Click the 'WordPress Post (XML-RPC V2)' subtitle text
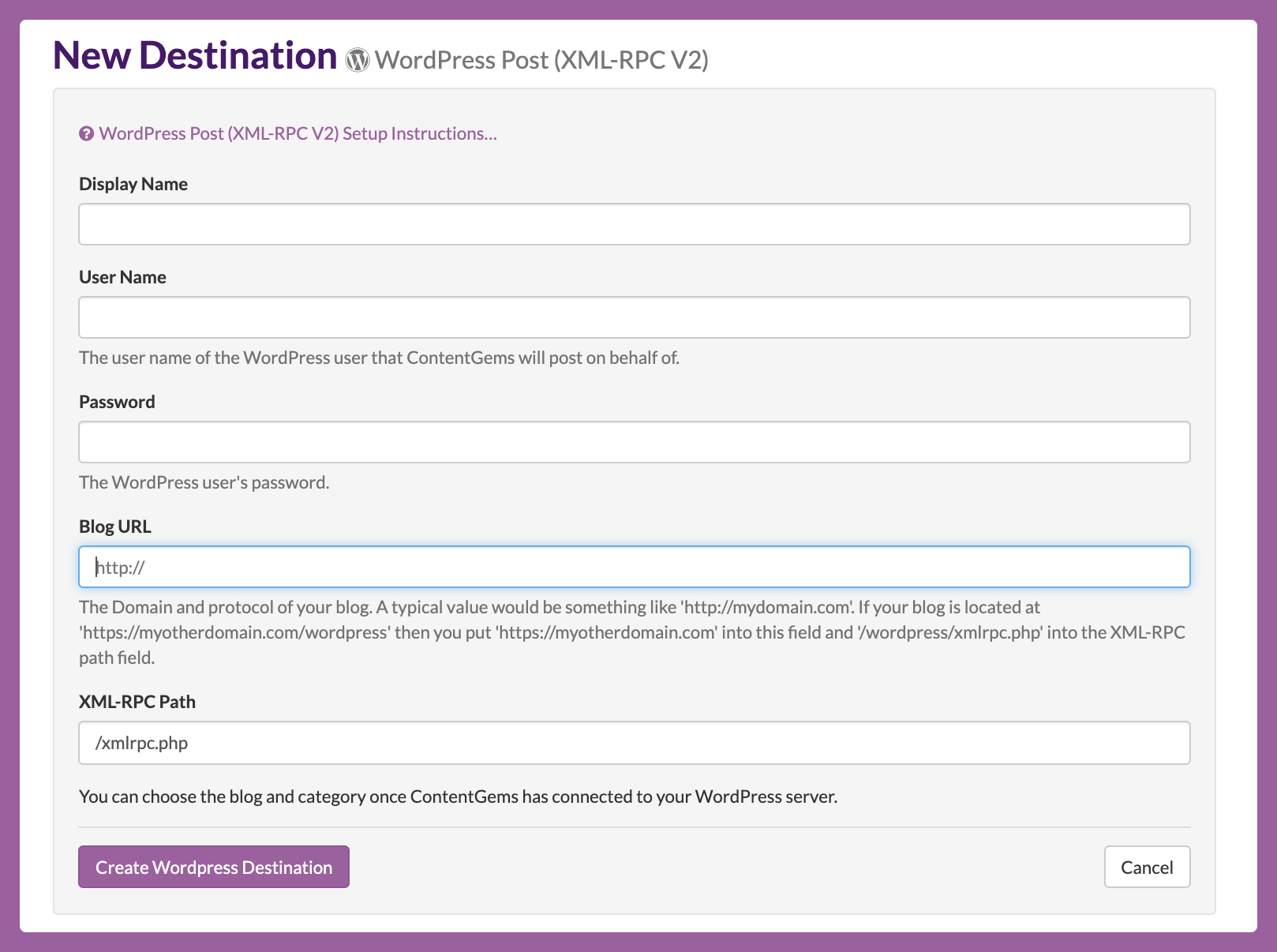This screenshot has height=952, width=1277. pos(541,60)
